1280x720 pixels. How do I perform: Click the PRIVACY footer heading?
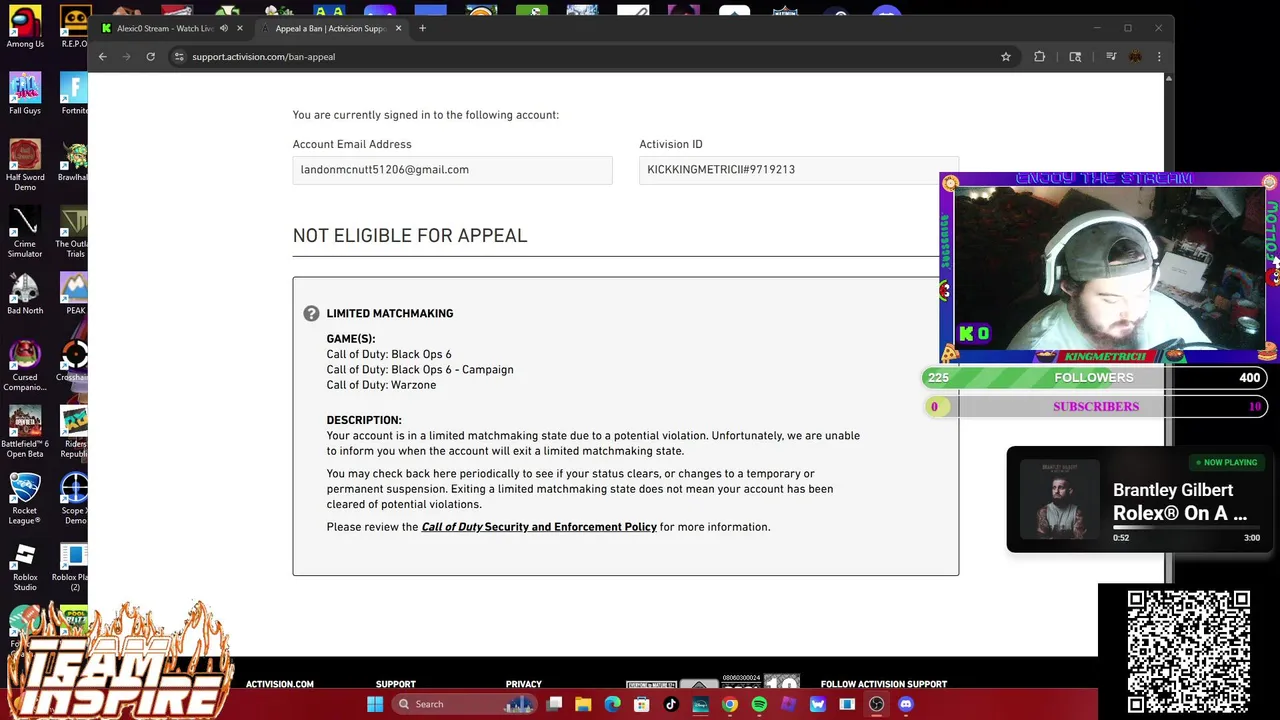click(x=524, y=684)
